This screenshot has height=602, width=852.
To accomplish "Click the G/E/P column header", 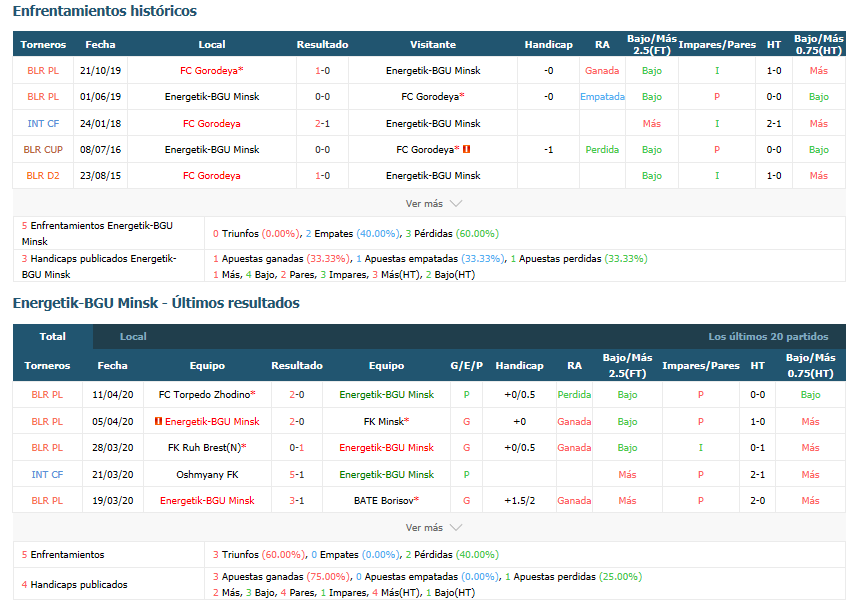I will [x=466, y=366].
